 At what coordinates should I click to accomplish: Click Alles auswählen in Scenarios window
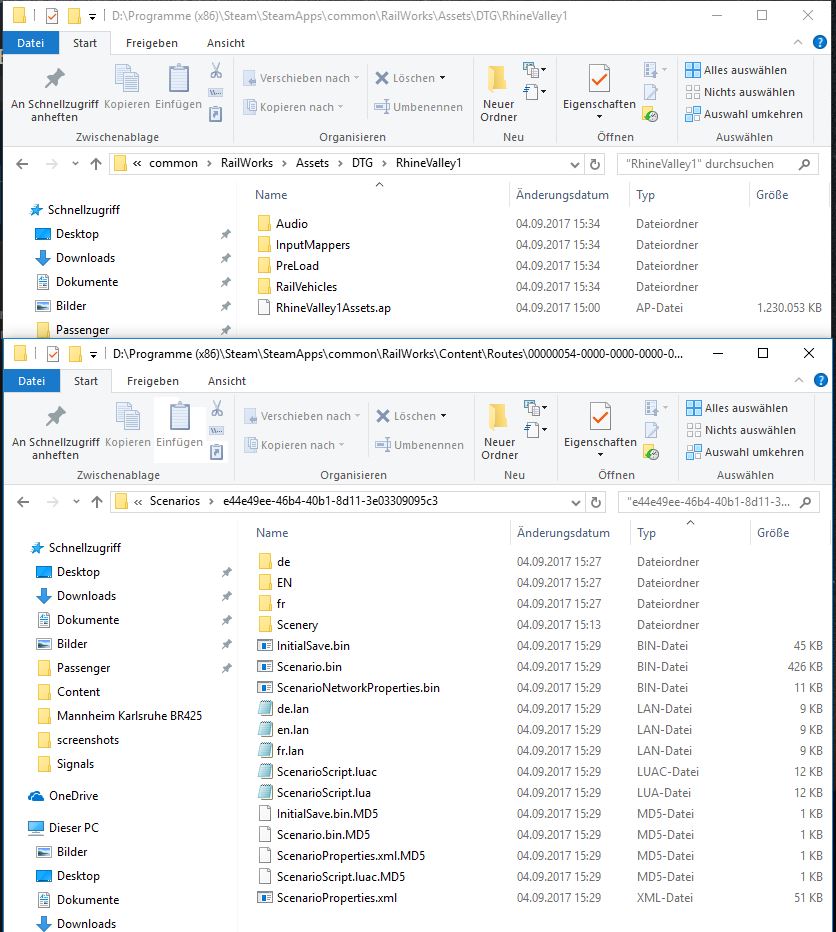click(x=737, y=408)
